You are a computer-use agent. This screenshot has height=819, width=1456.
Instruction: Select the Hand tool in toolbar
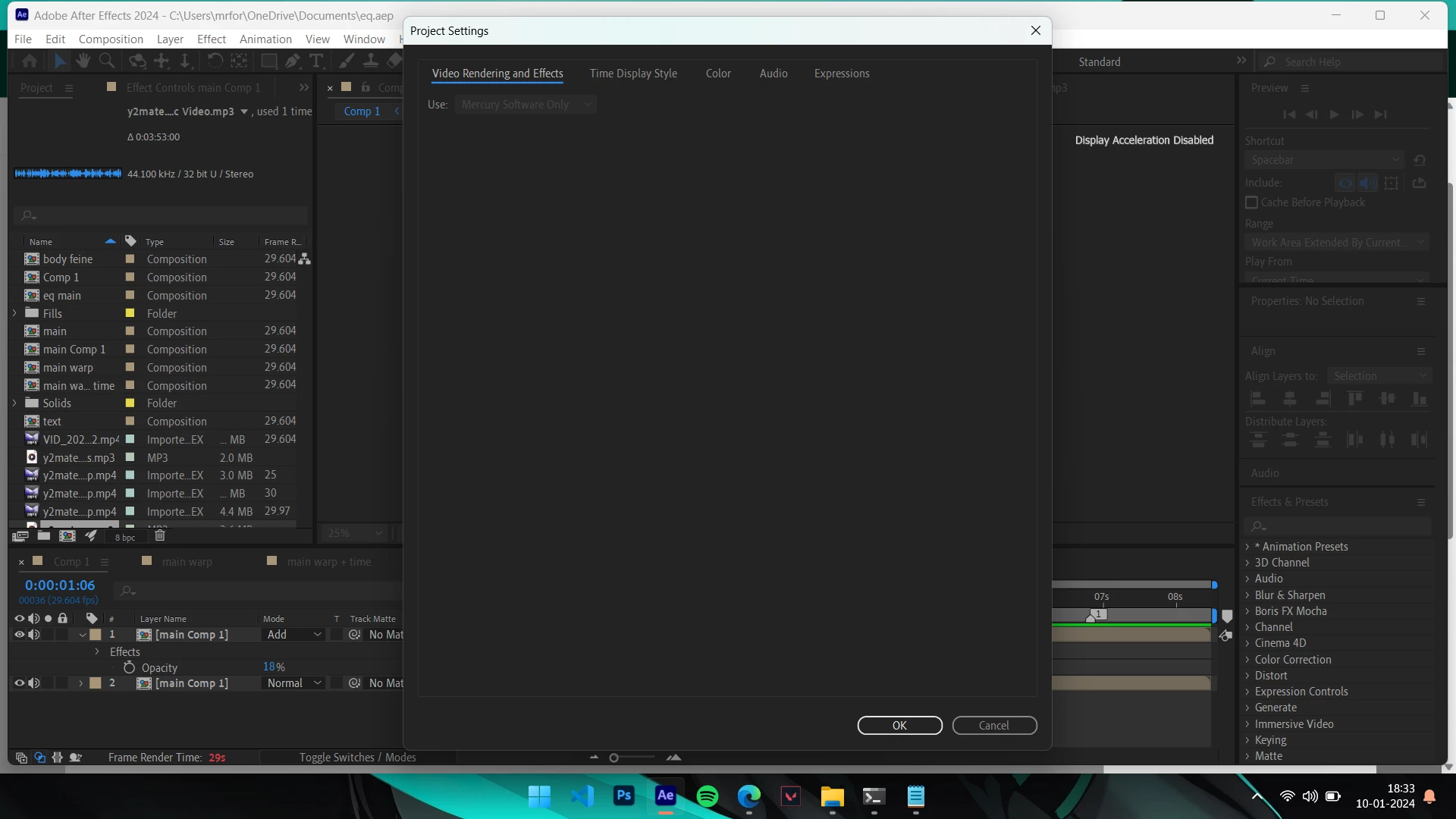(83, 61)
